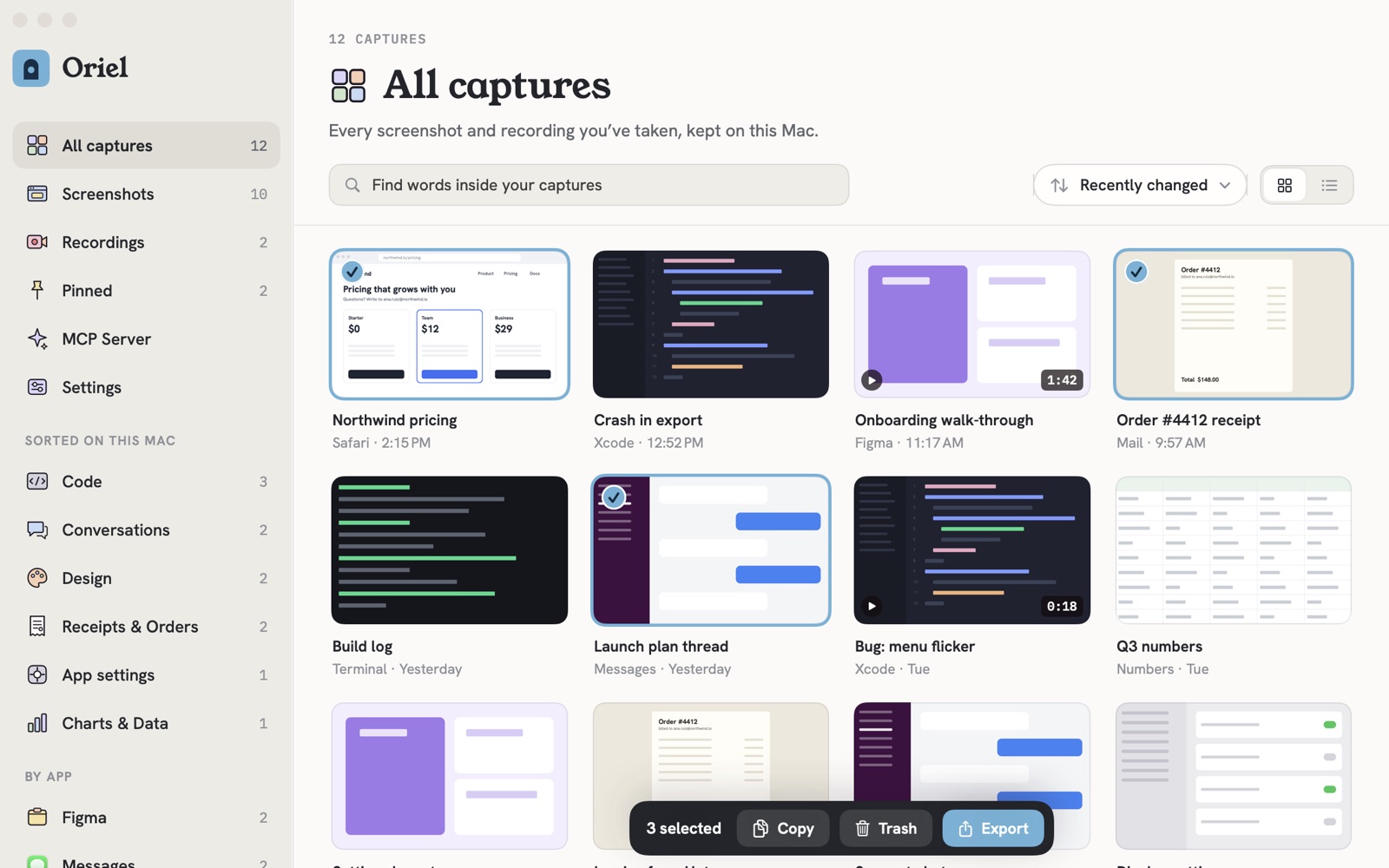This screenshot has height=868, width=1389.
Task: Select the App settings category icon
Action: [37, 674]
